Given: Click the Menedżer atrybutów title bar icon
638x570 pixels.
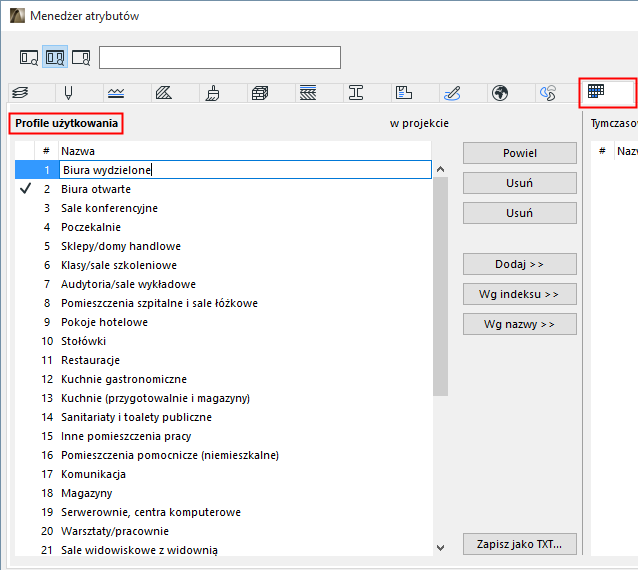Looking at the screenshot, I should (x=17, y=15).
